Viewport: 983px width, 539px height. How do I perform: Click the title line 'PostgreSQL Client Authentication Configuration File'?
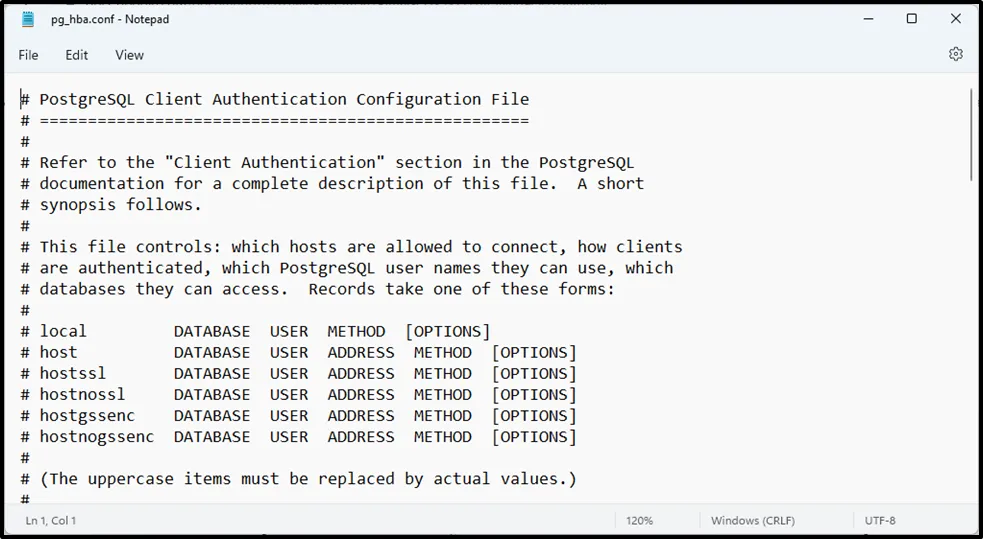[283, 100]
